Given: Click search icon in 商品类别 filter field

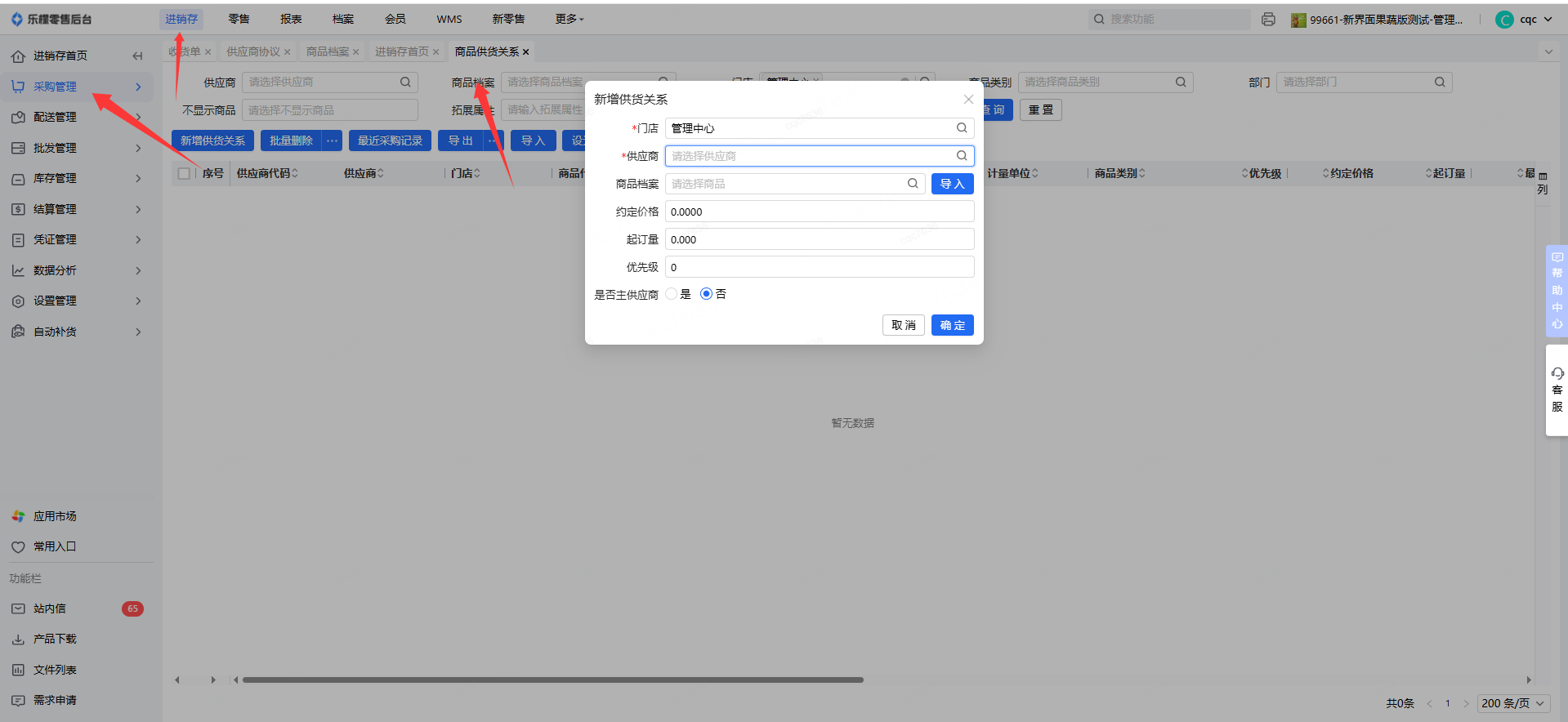Looking at the screenshot, I should pyautogui.click(x=1181, y=82).
